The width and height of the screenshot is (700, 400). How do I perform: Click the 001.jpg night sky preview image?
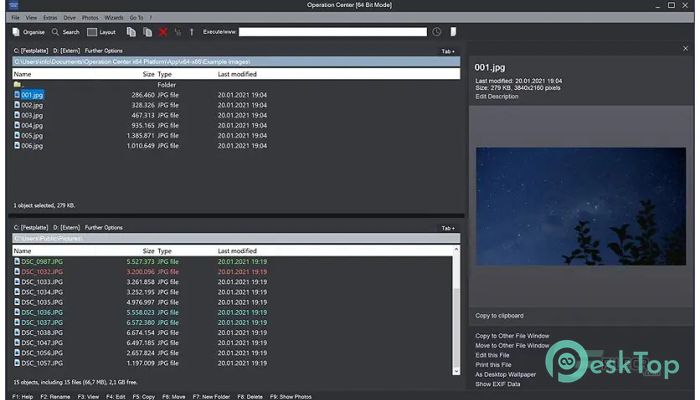click(x=581, y=206)
